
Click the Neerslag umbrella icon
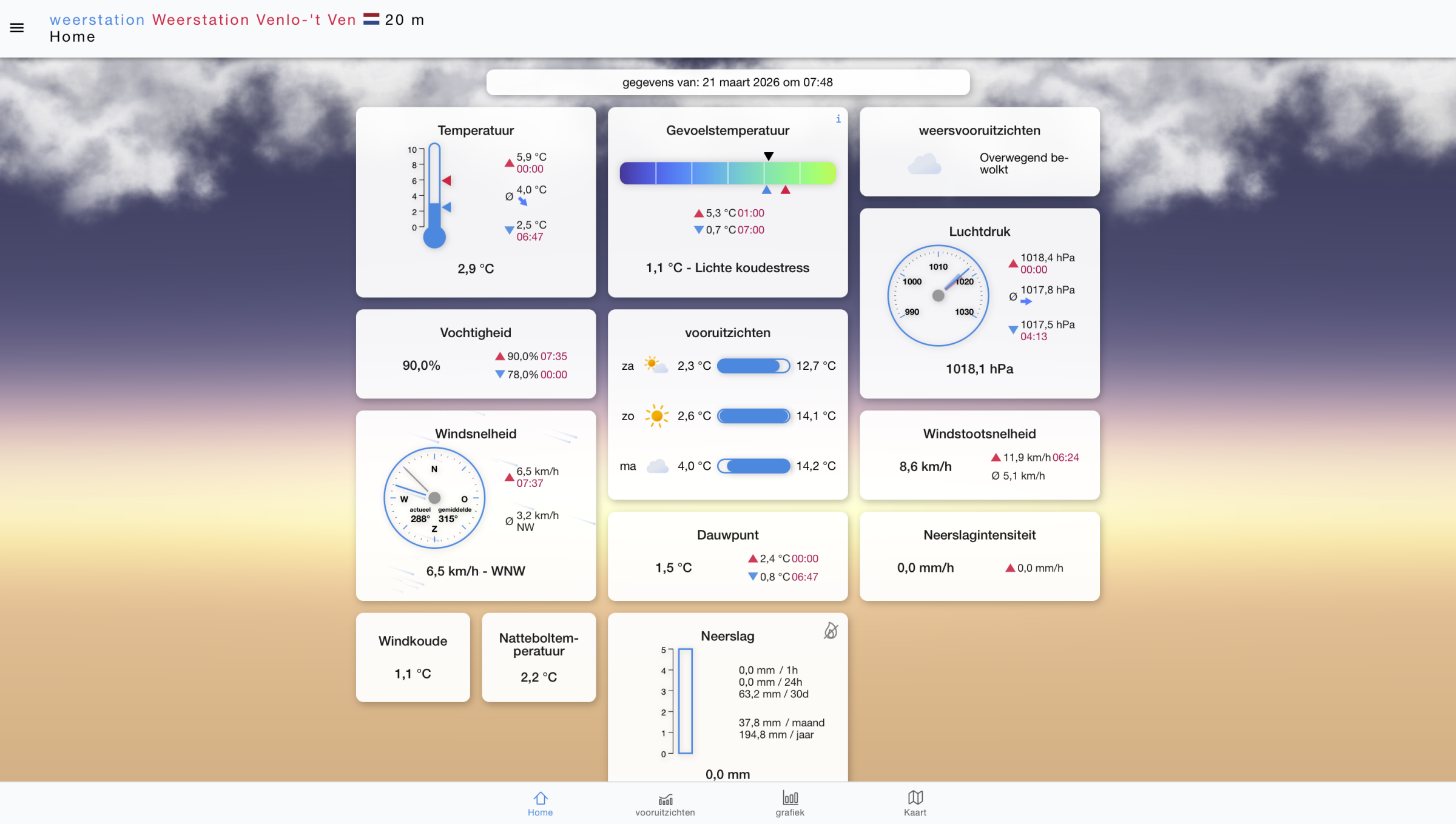pyautogui.click(x=831, y=631)
